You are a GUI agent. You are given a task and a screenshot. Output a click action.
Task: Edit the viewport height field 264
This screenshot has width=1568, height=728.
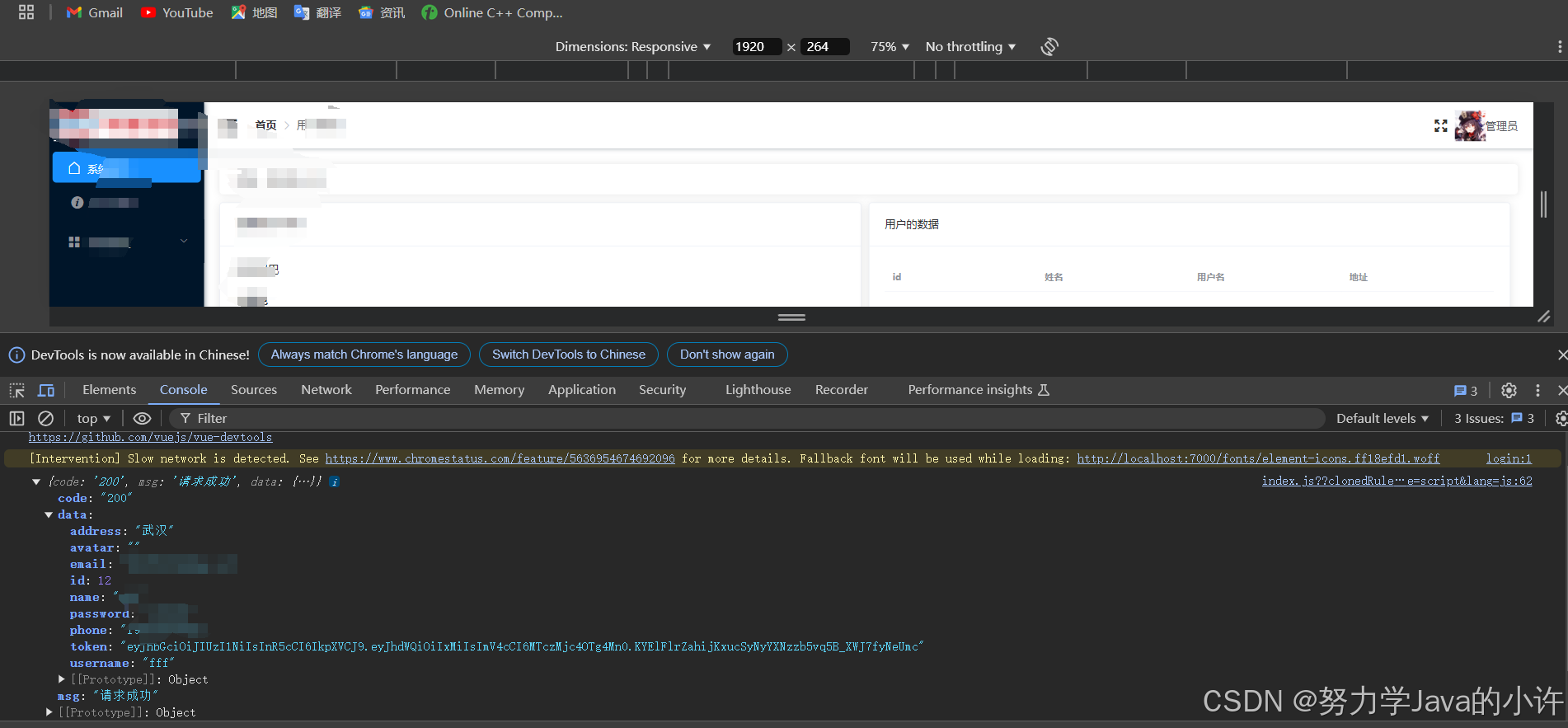[824, 47]
